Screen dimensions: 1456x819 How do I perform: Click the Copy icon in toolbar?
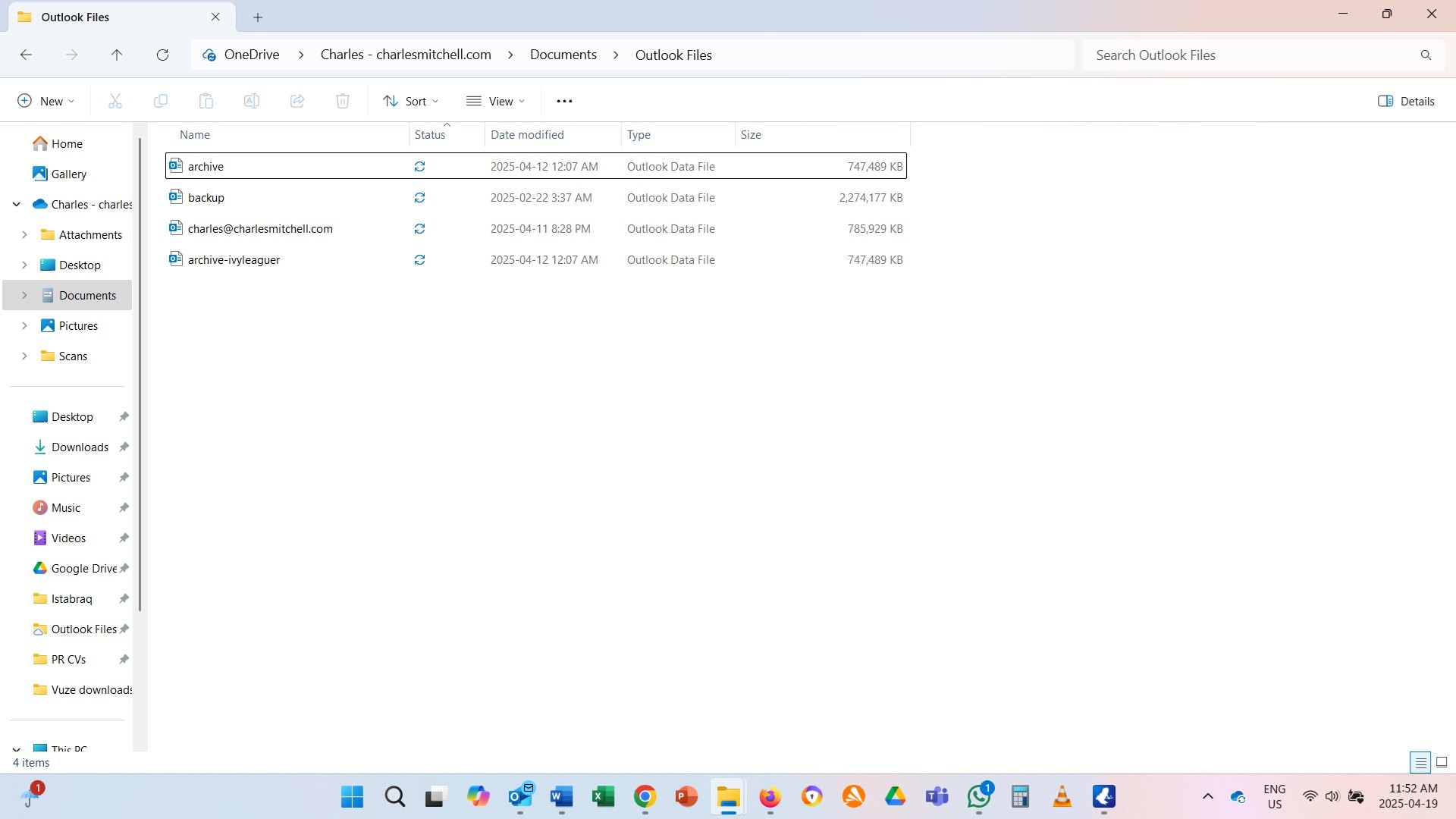pos(161,101)
